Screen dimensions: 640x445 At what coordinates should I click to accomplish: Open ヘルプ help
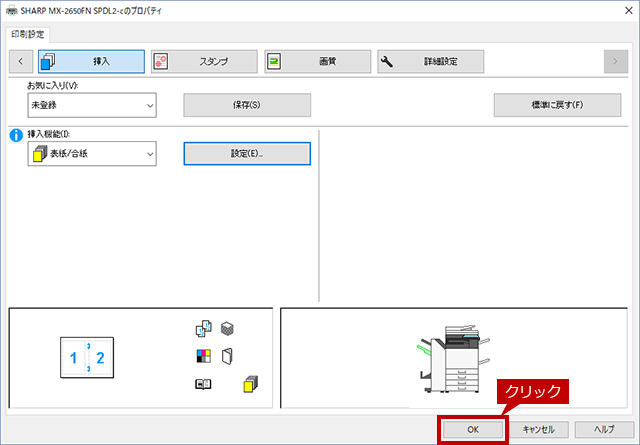pyautogui.click(x=604, y=429)
